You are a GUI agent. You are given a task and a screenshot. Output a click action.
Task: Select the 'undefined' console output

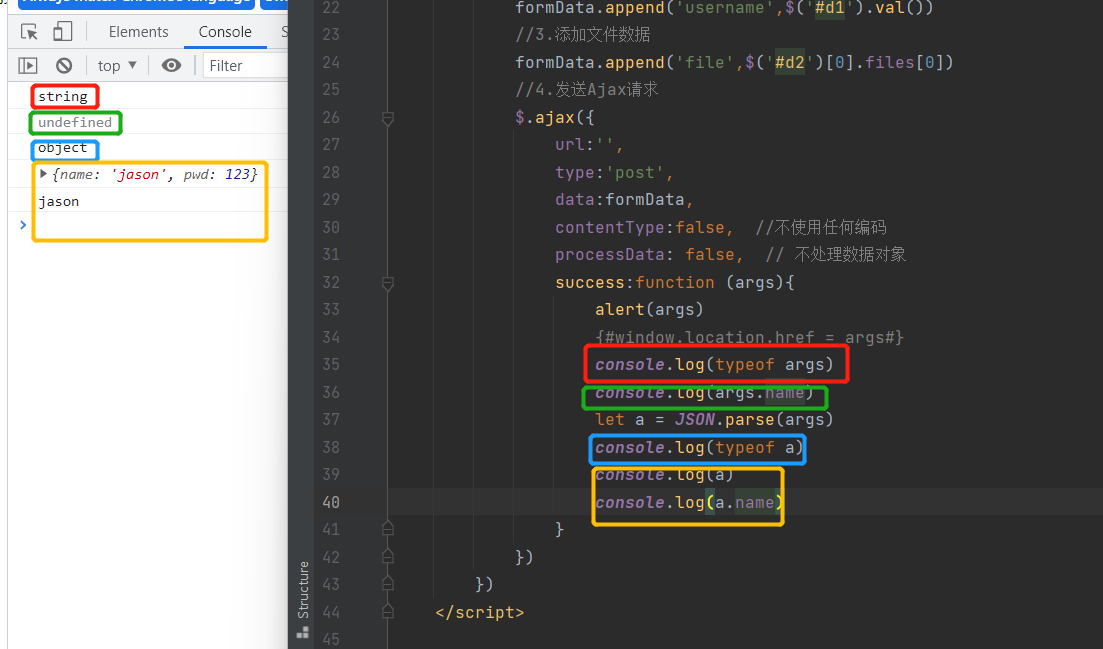(x=75, y=122)
